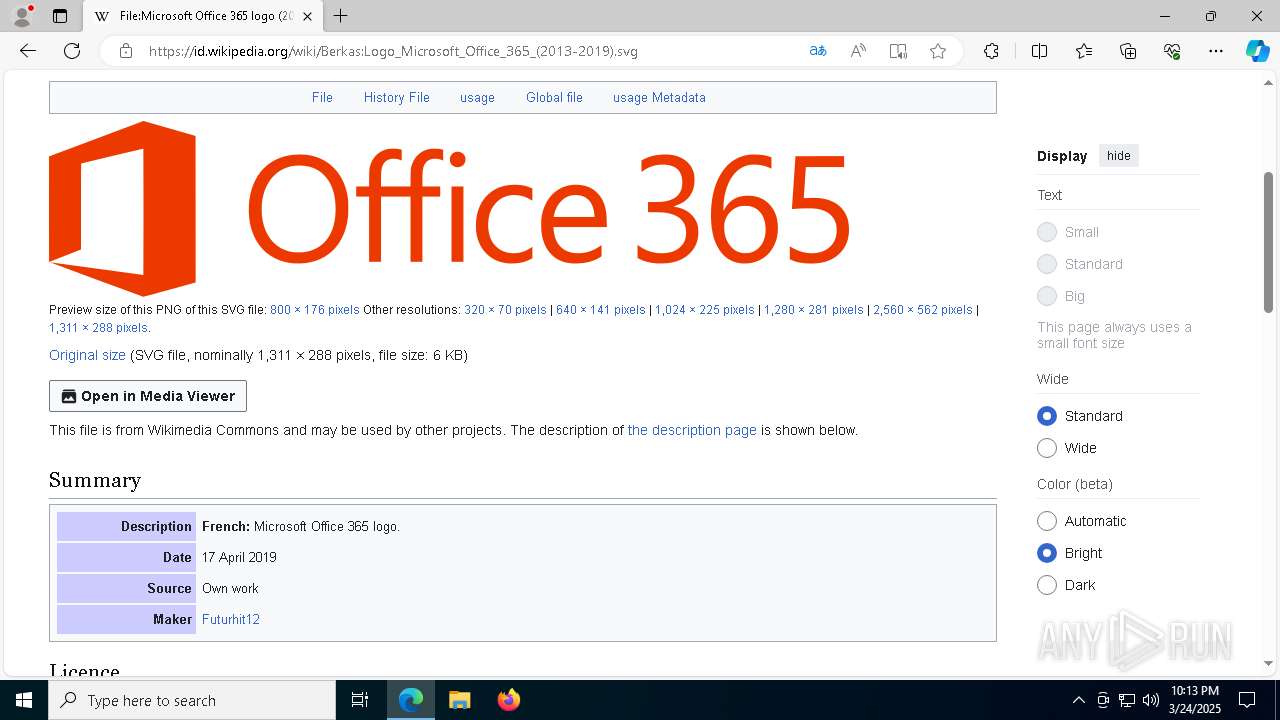Refresh the page
1280x720 pixels.
tap(72, 51)
